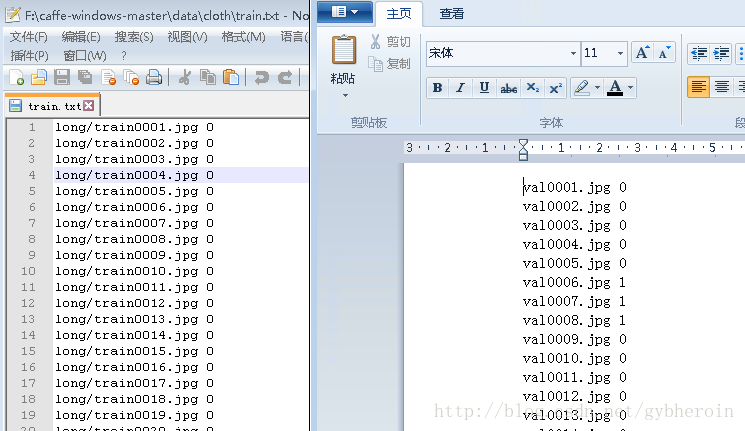The height and width of the screenshot is (431, 745).
Task: Click the decrease indent icon in WordPad
Action: [699, 53]
